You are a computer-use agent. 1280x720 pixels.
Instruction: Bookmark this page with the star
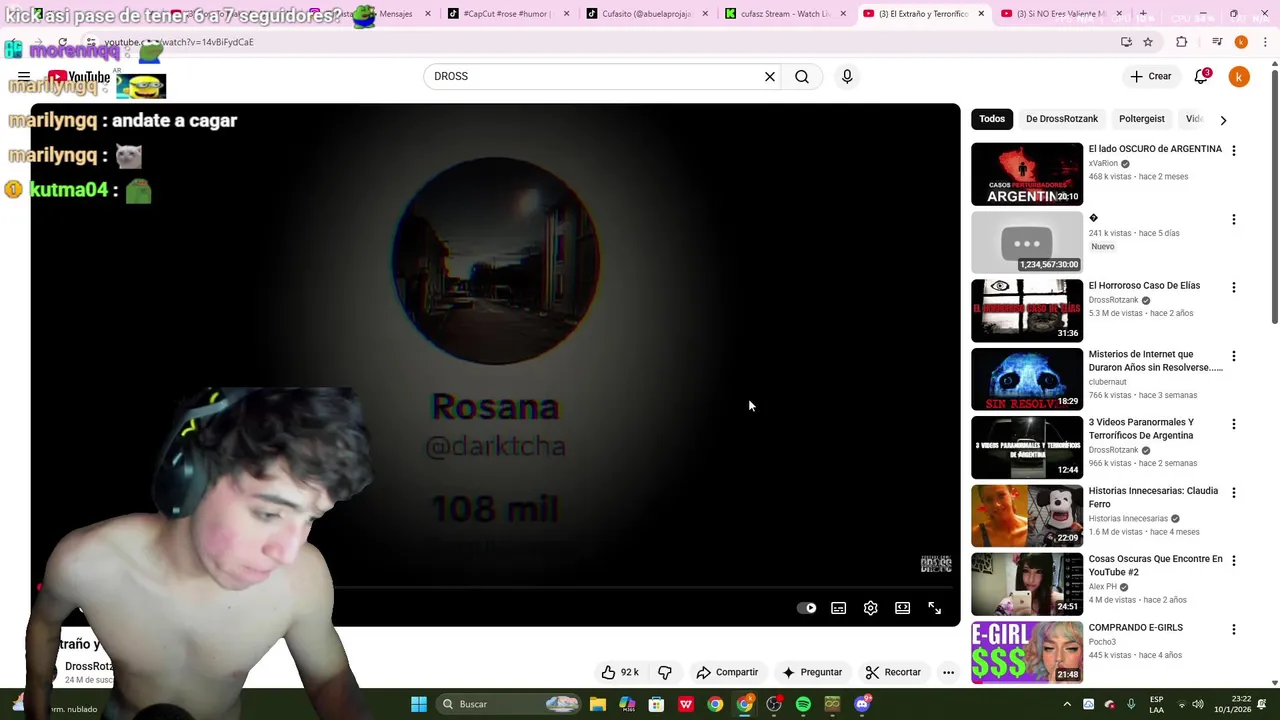click(x=1148, y=42)
